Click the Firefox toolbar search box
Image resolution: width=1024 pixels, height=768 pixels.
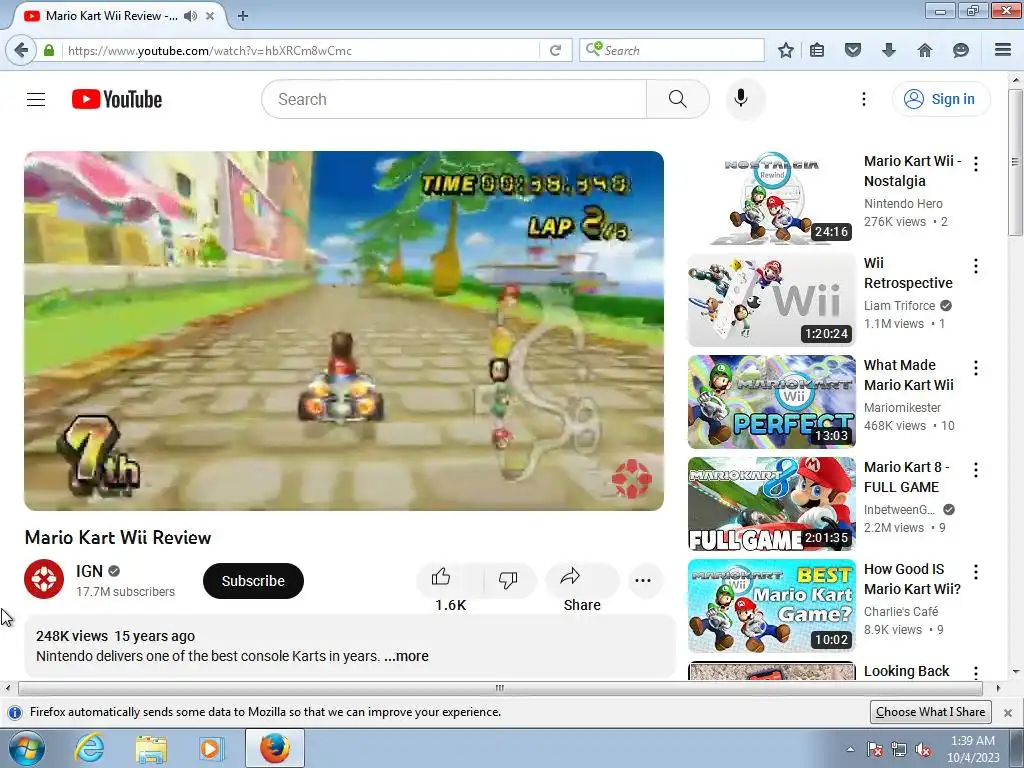click(672, 50)
